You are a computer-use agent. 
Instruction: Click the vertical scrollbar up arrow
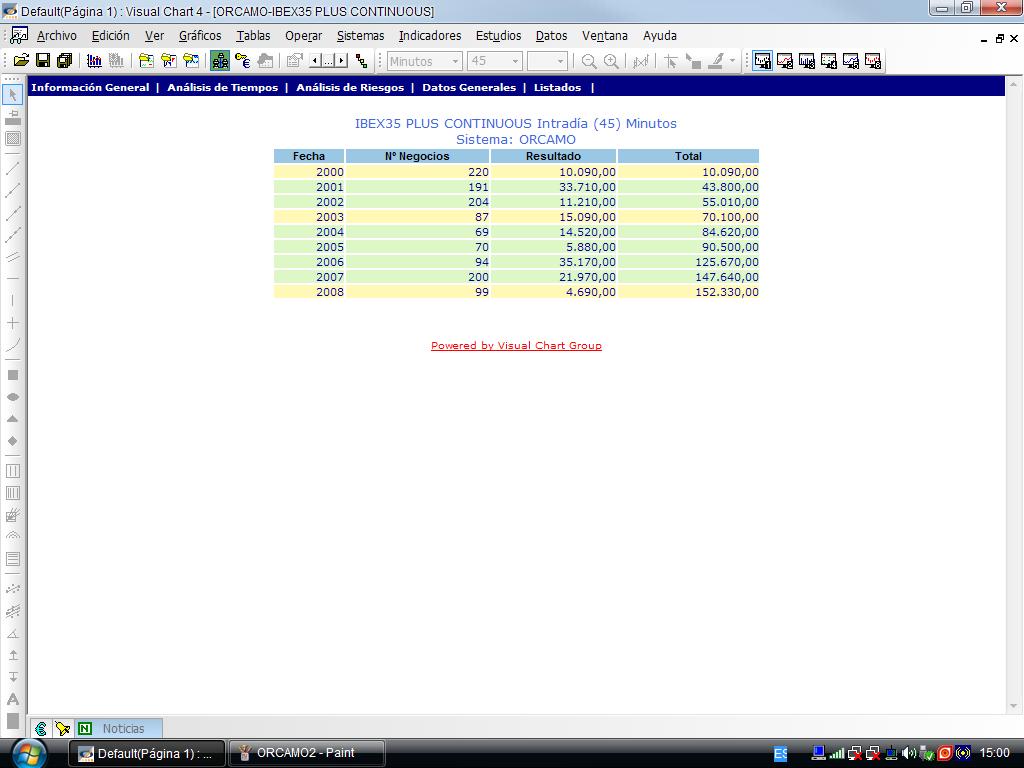pyautogui.click(x=1013, y=83)
